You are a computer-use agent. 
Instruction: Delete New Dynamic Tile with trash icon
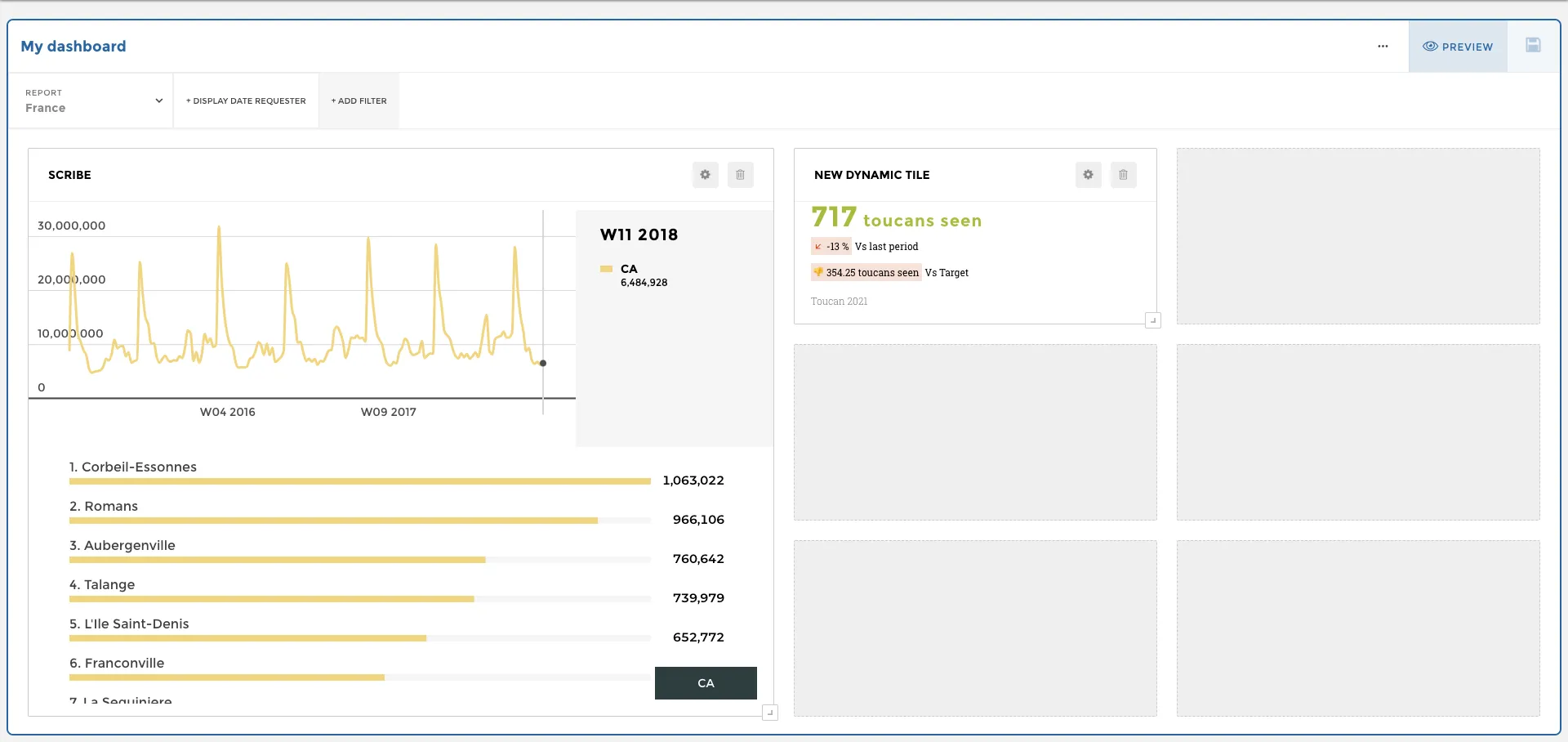point(1123,175)
